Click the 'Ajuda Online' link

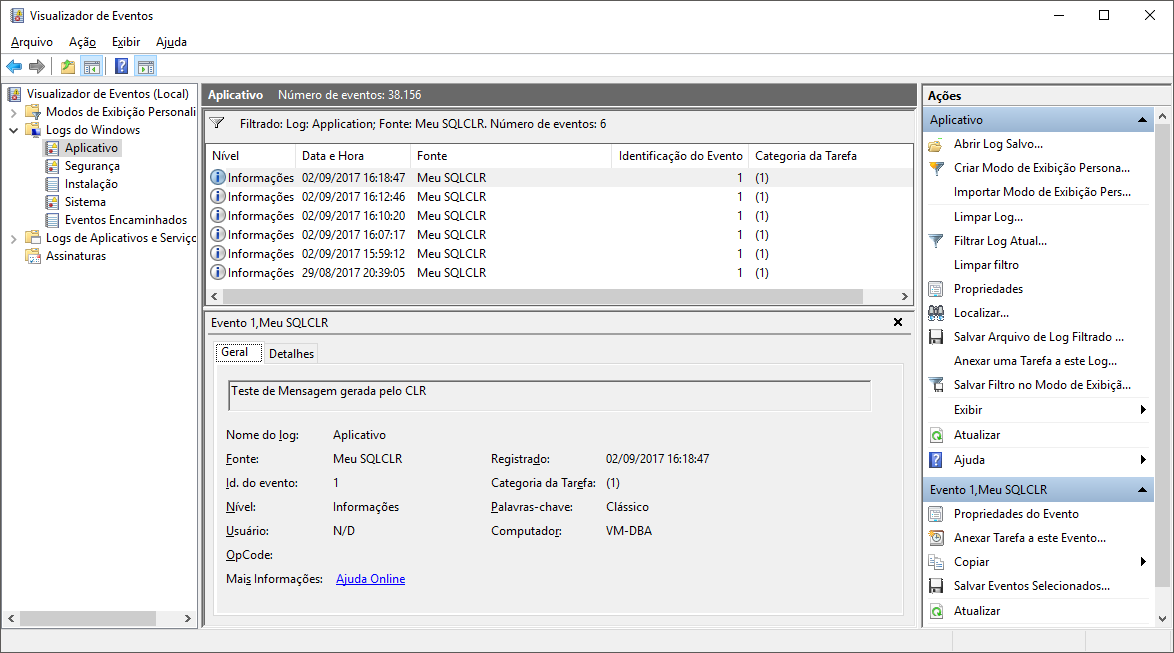[370, 578]
